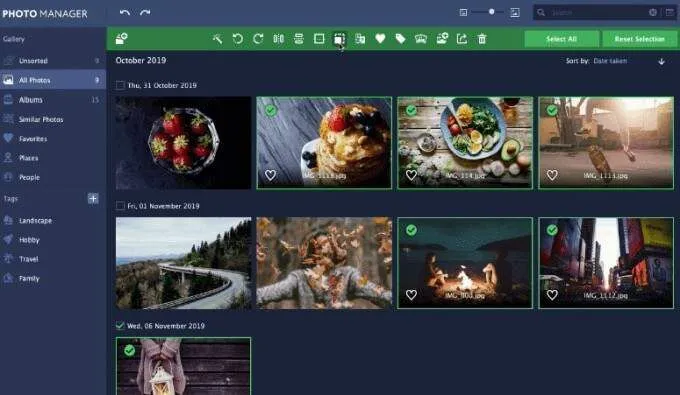680x395 pixels.
Task: Click the undo arrow in the title bar
Action: [125, 13]
